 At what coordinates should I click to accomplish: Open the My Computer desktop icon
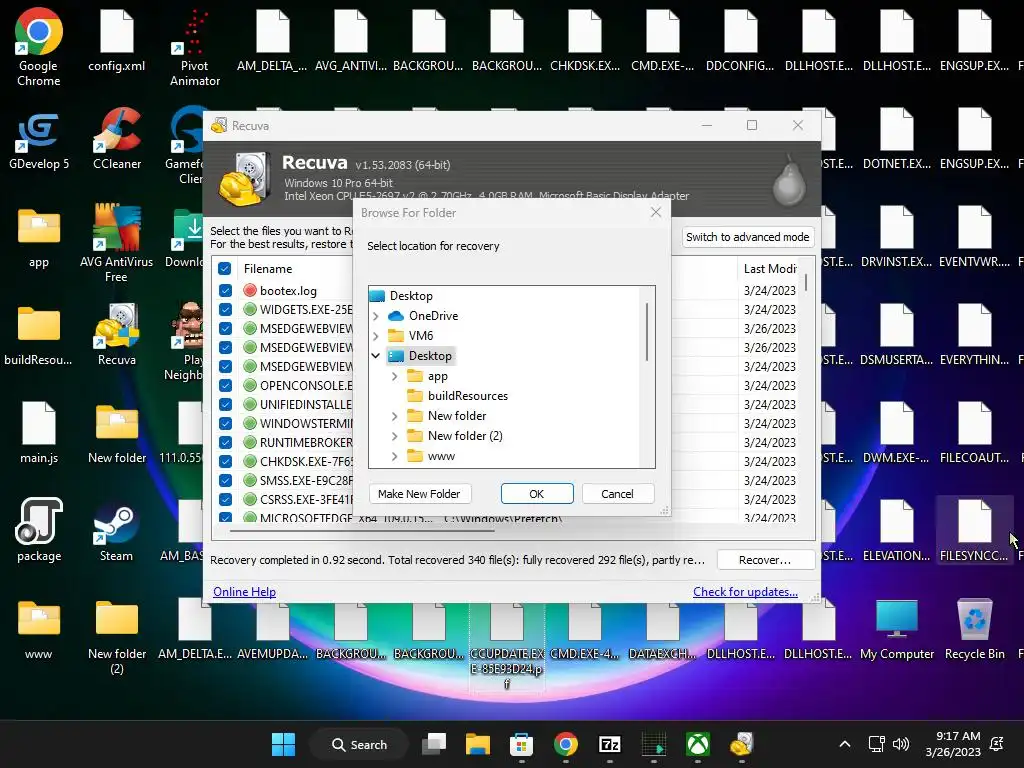897,630
